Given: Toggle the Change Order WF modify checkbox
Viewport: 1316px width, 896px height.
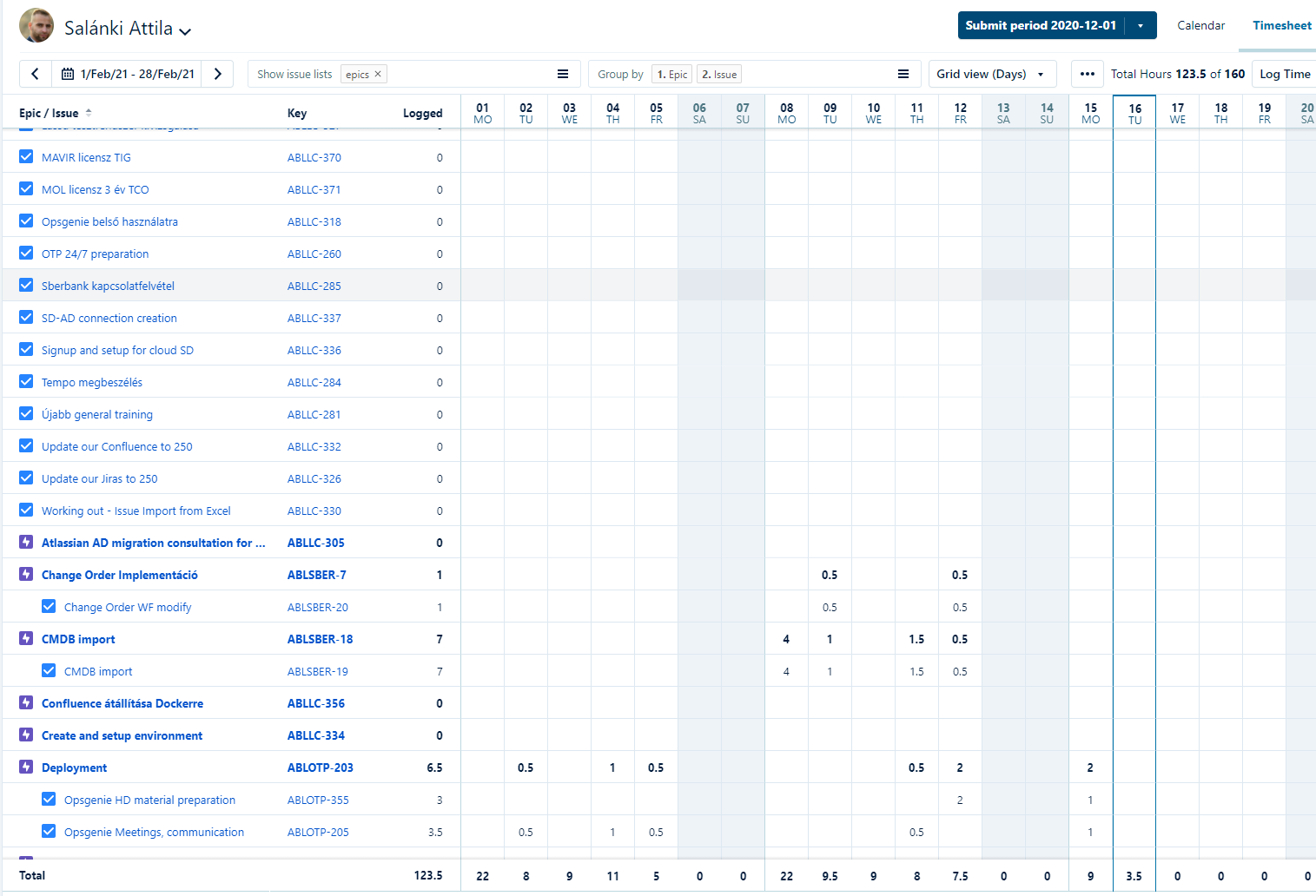Looking at the screenshot, I should (49, 607).
